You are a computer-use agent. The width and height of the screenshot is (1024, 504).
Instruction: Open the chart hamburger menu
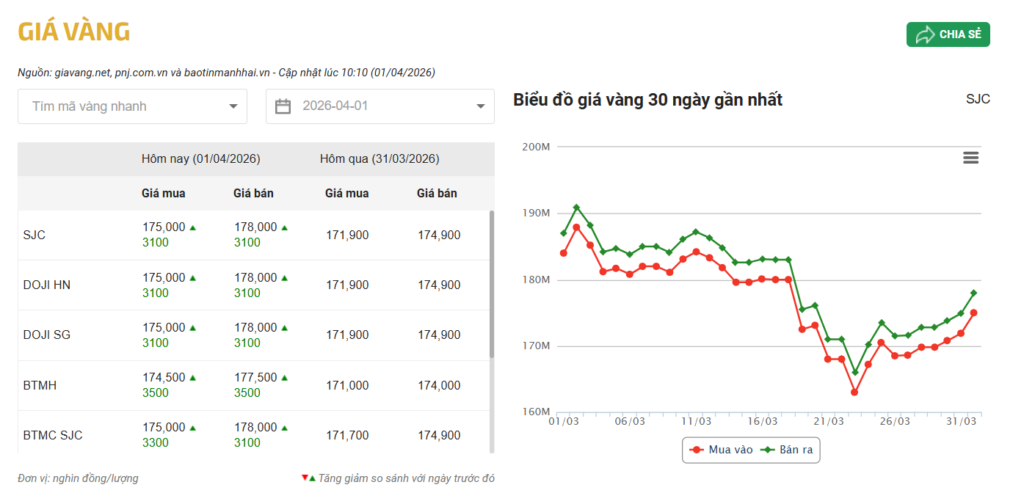(x=970, y=158)
